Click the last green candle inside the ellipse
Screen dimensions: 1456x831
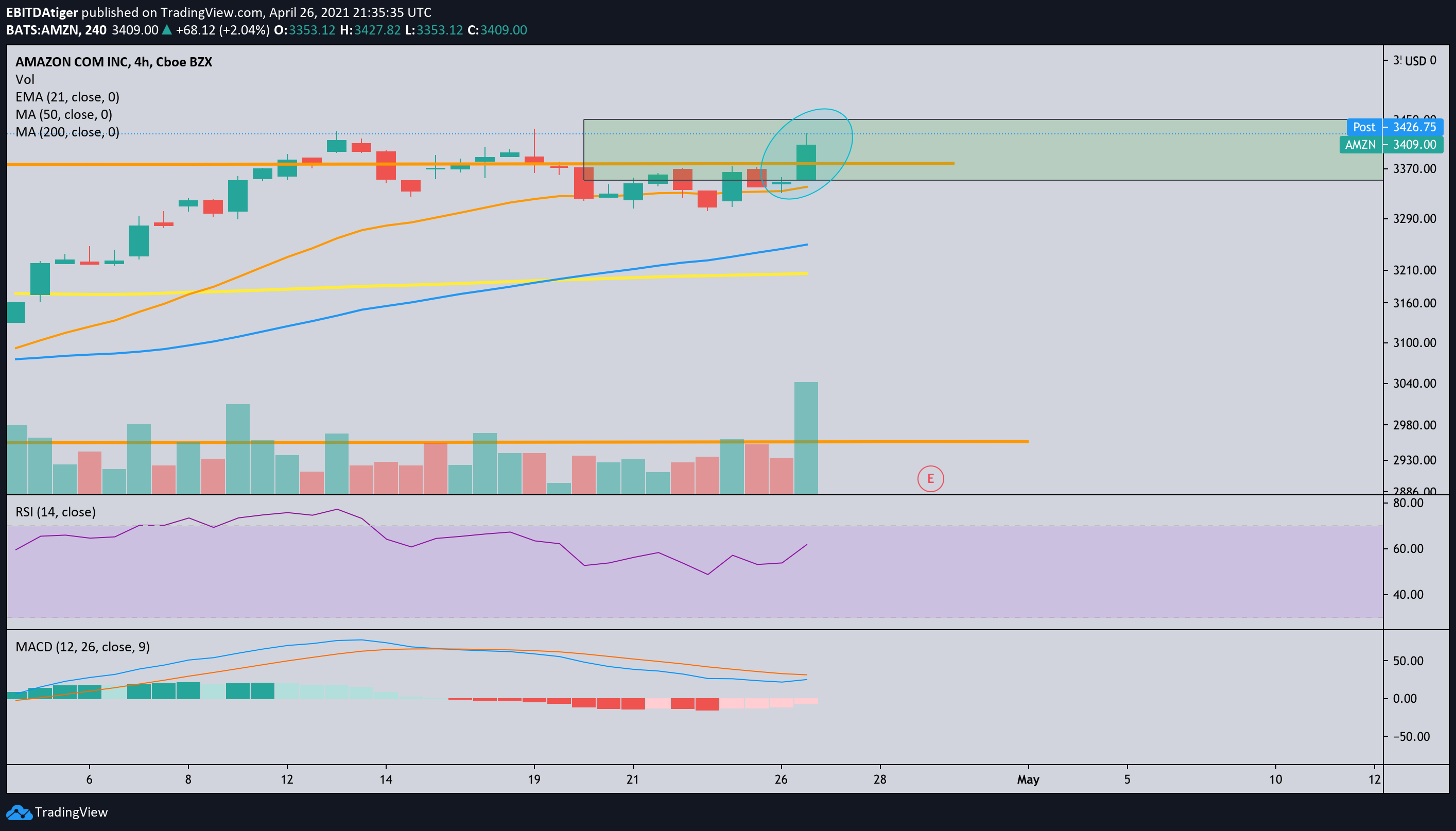click(806, 162)
